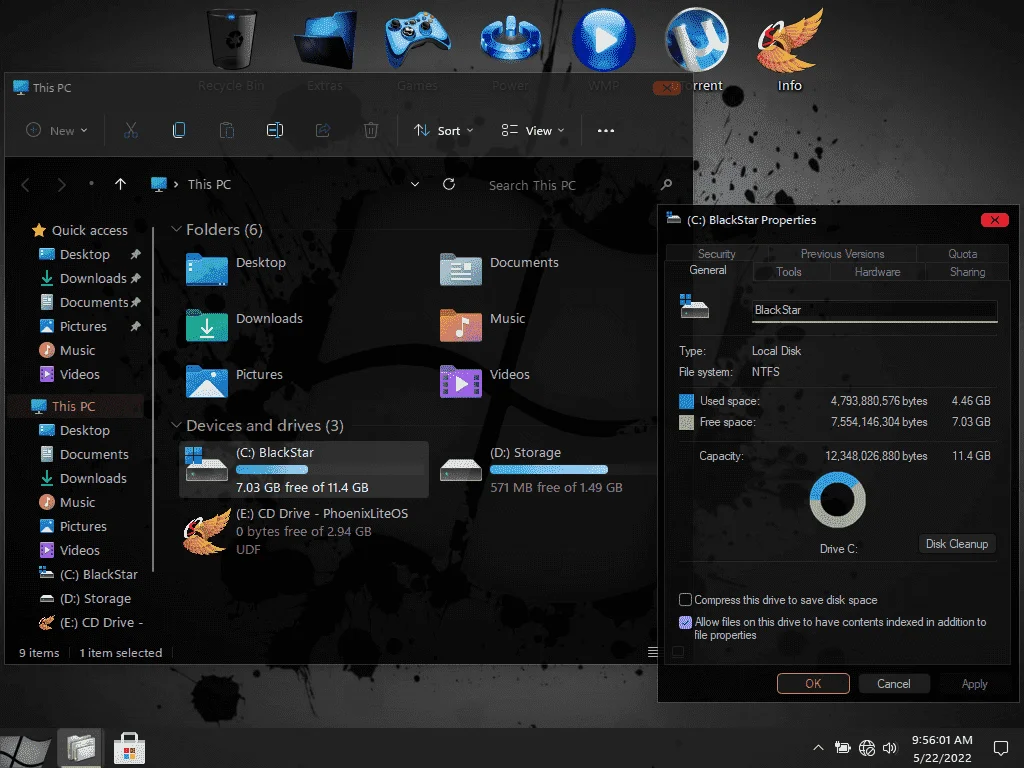Enable Compress this drive checkbox
This screenshot has height=768, width=1024.
pos(685,600)
